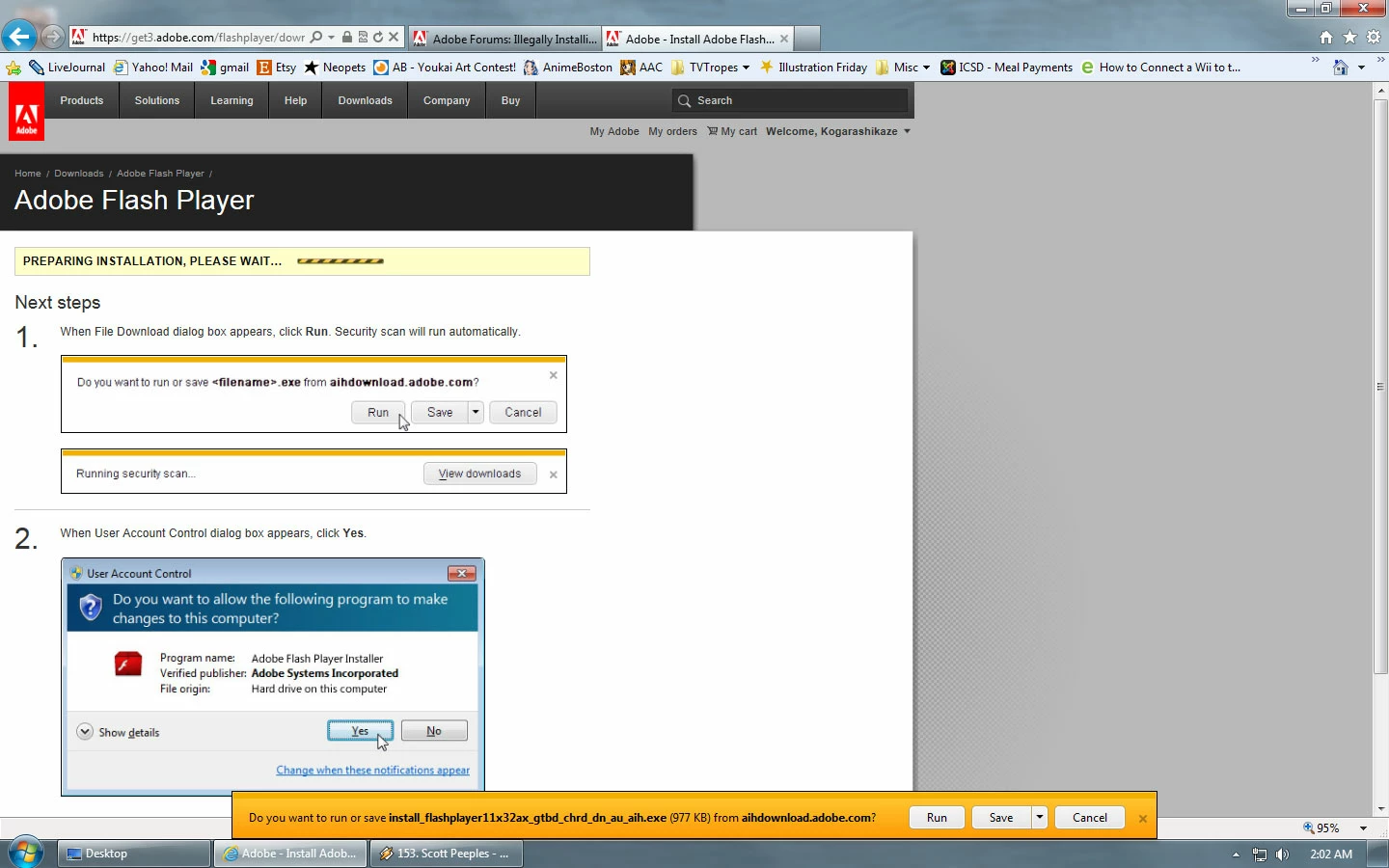This screenshot has width=1389, height=868.
Task: Click the Desktop taskbar button
Action: [x=134, y=854]
